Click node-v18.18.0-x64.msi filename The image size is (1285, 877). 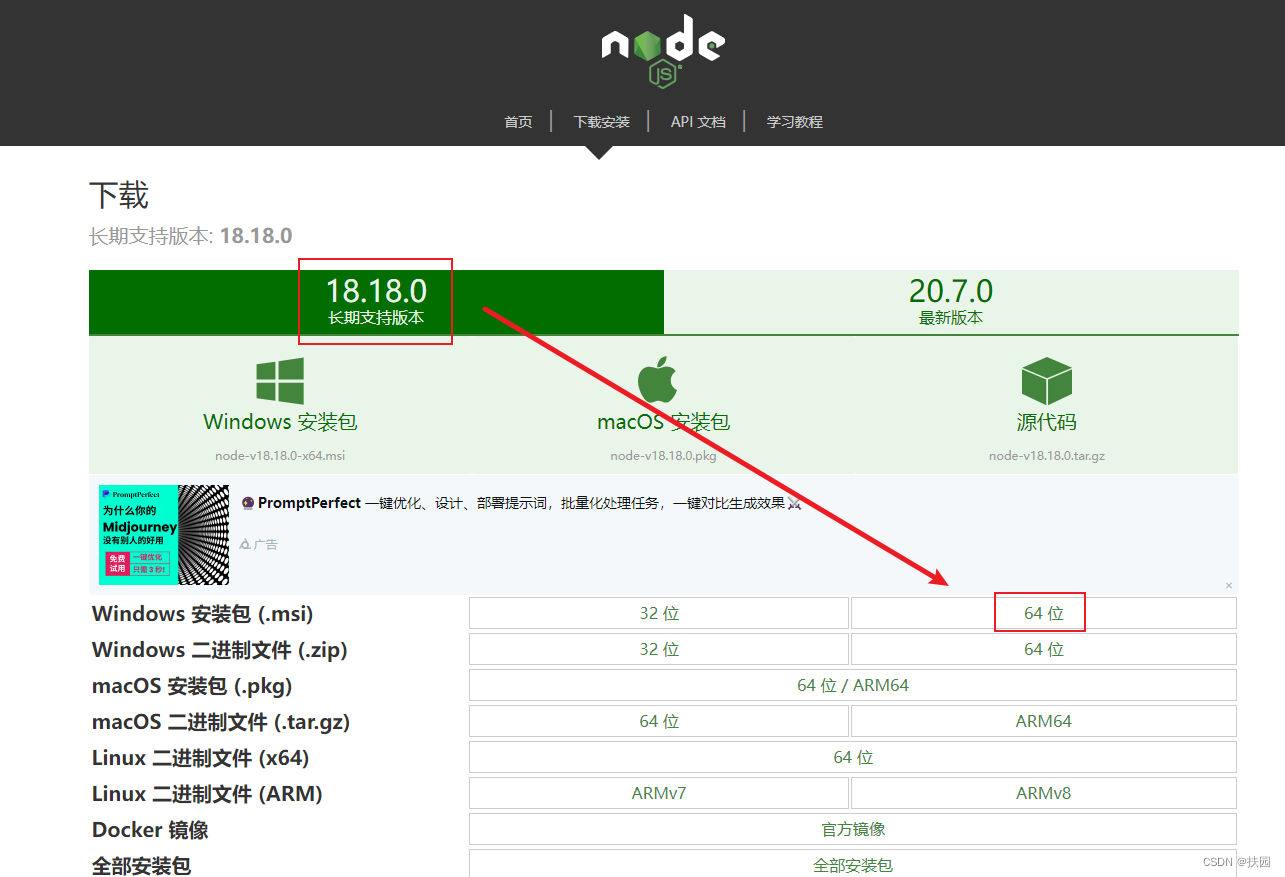(x=280, y=456)
